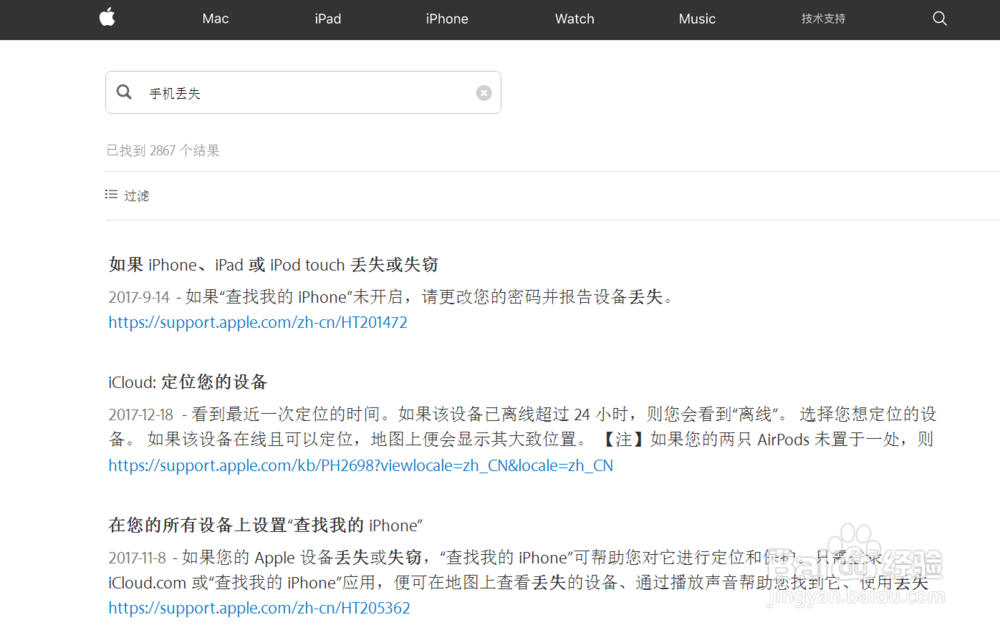Open result iCloud: 定位您的设备
This screenshot has height=630, width=1000.
point(188,382)
